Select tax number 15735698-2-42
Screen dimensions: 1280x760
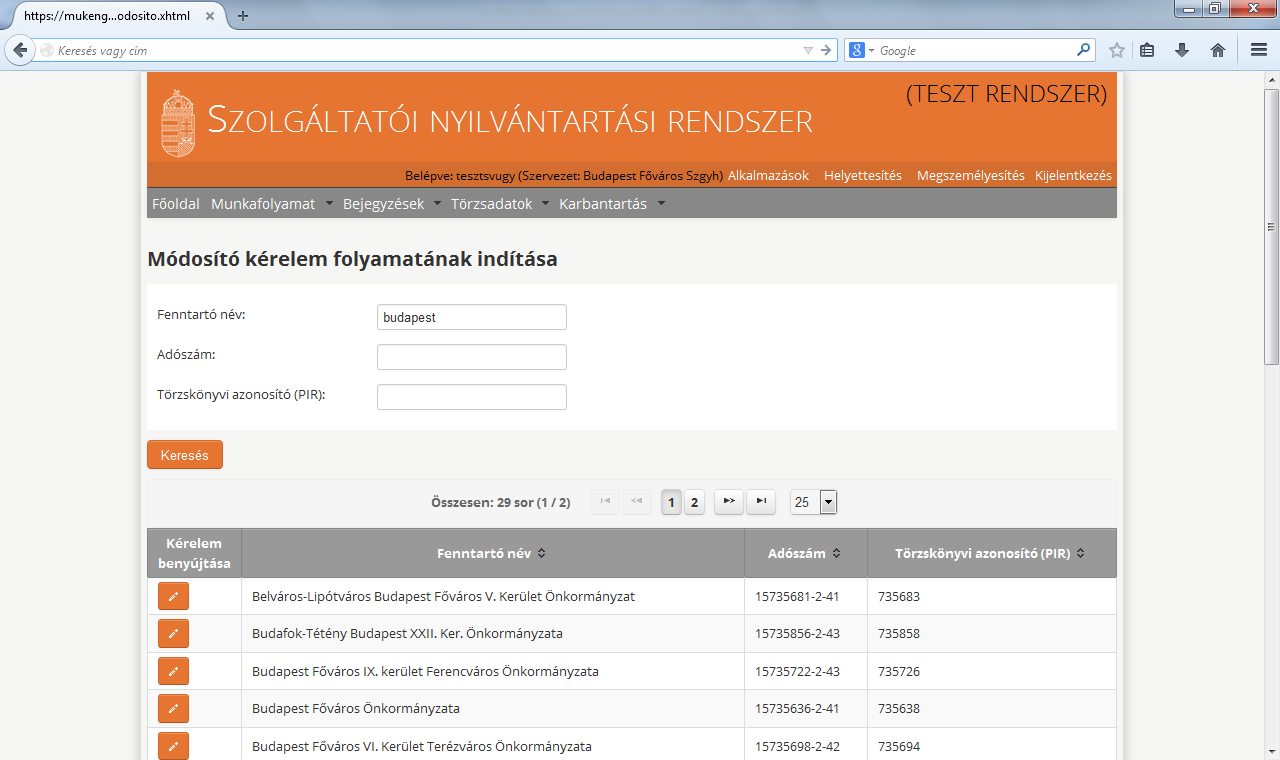click(797, 746)
